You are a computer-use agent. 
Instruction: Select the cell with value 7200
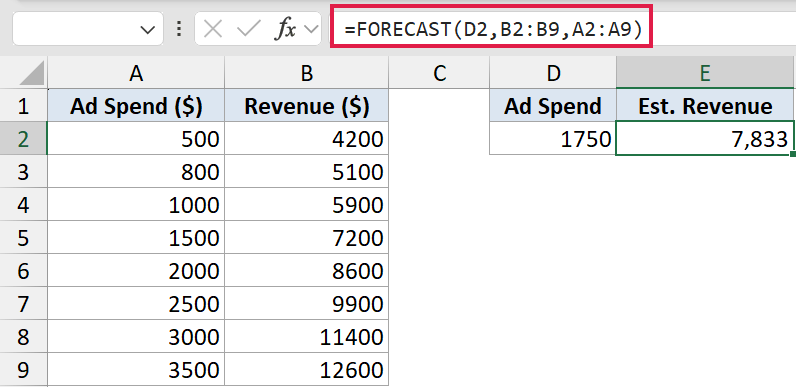[x=307, y=238]
